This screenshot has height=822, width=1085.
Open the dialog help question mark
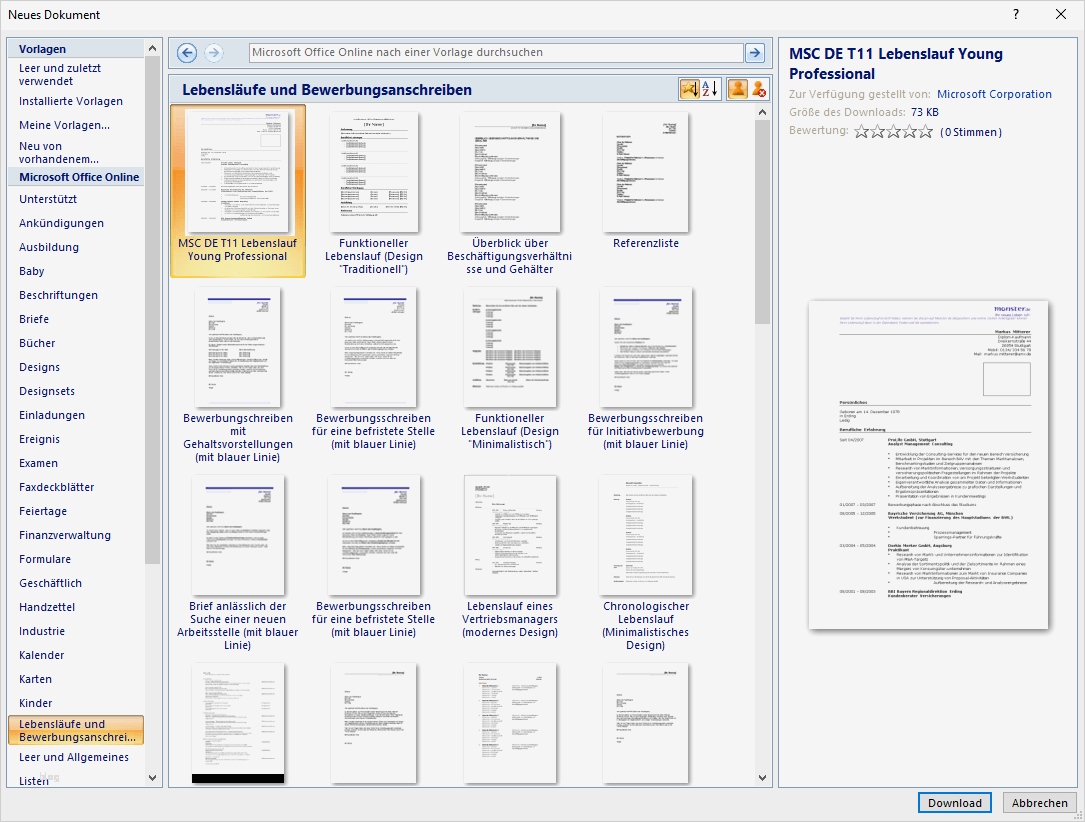click(1014, 14)
